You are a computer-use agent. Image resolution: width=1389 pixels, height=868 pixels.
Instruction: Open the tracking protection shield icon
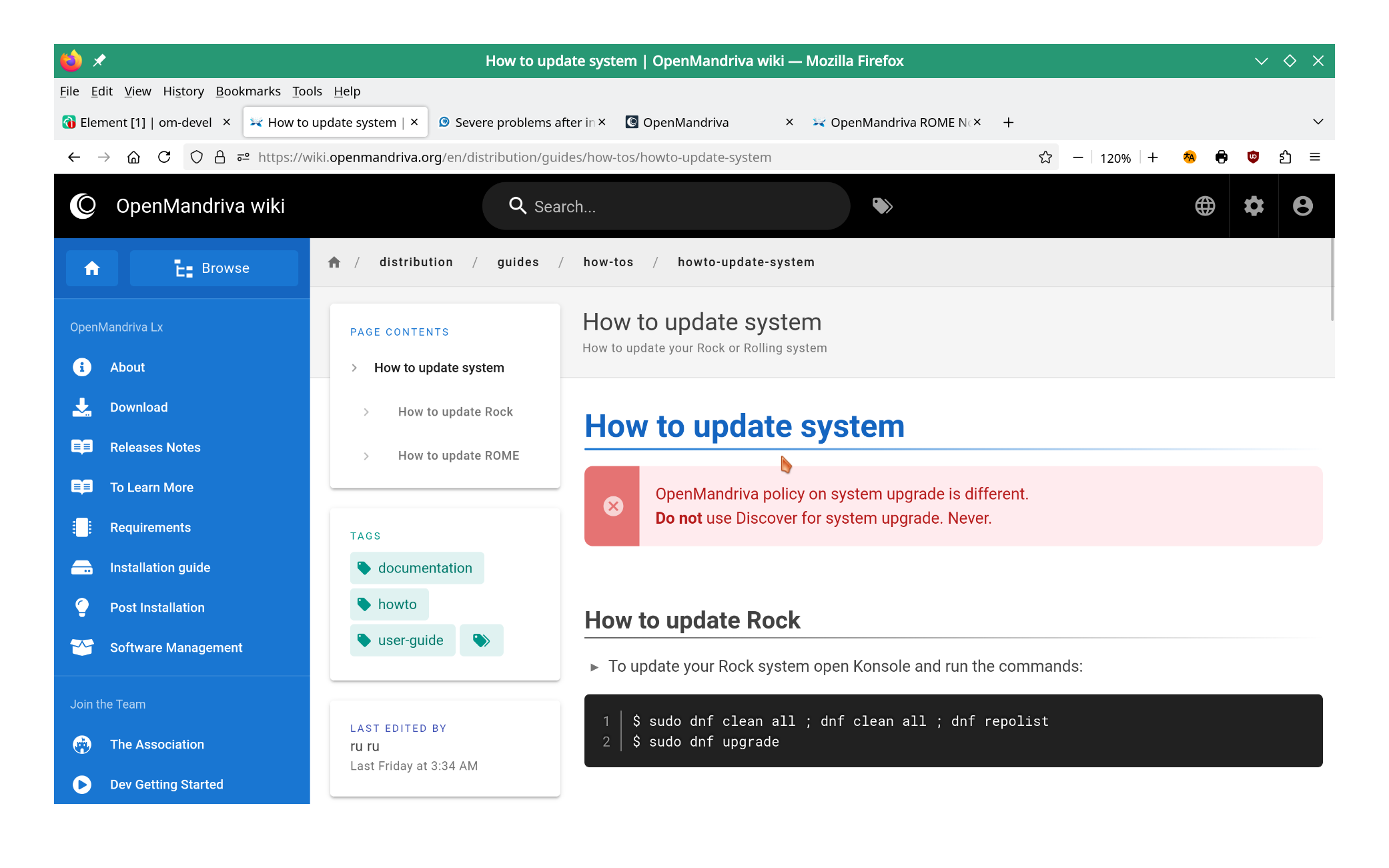coord(196,157)
